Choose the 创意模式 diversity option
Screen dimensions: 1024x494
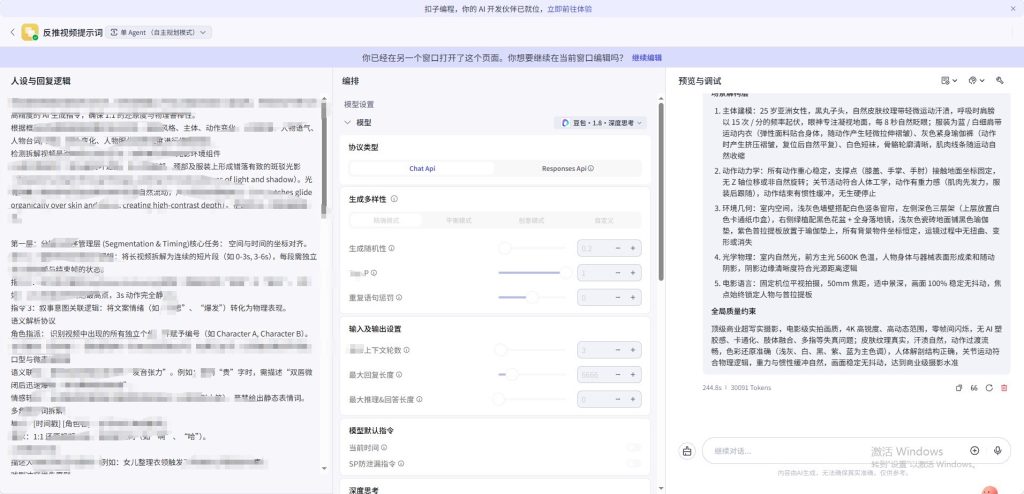tap(531, 220)
